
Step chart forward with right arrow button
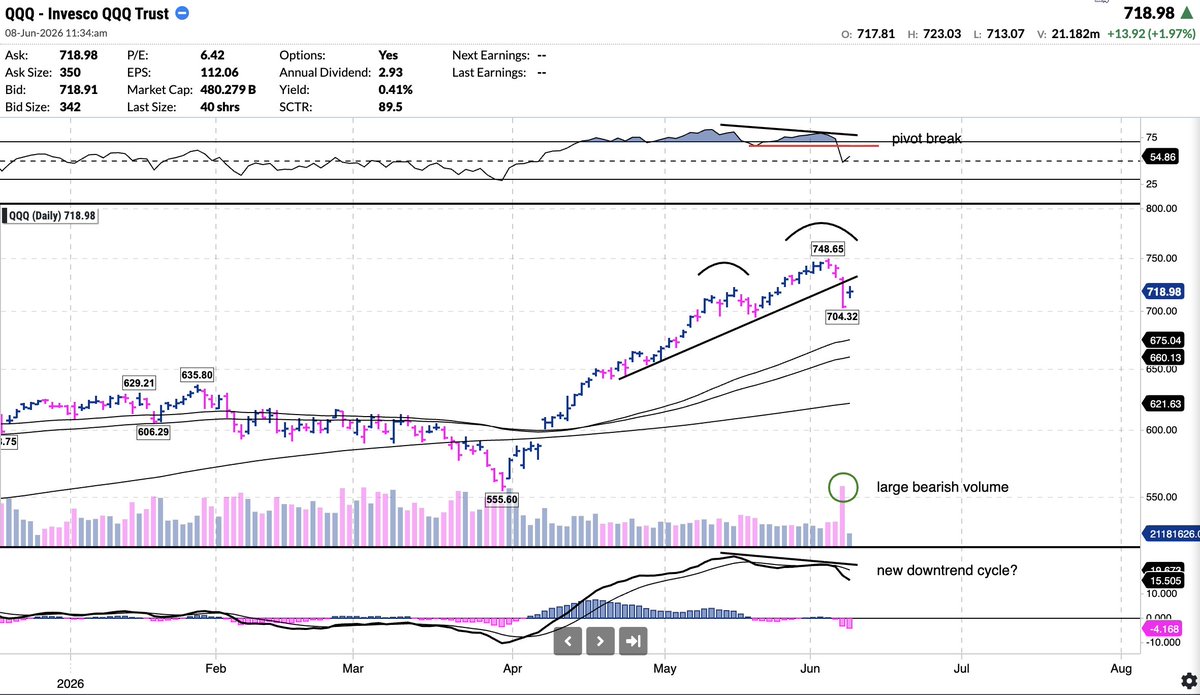pos(599,641)
